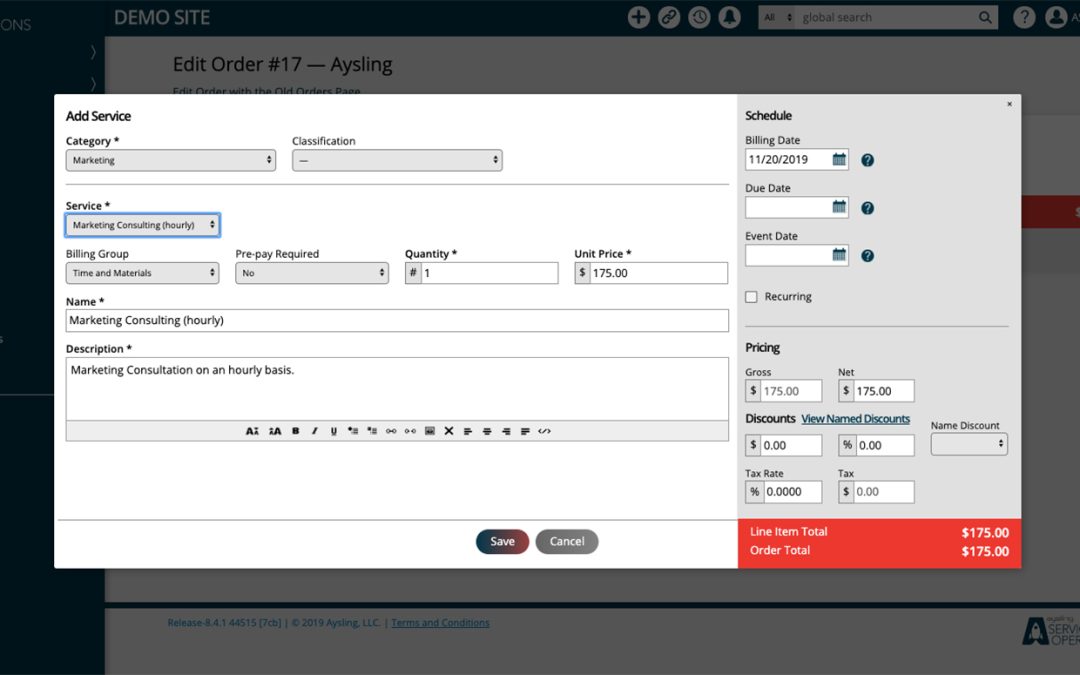Image resolution: width=1080 pixels, height=675 pixels.
Task: Open the Service dropdown
Action: click(143, 225)
